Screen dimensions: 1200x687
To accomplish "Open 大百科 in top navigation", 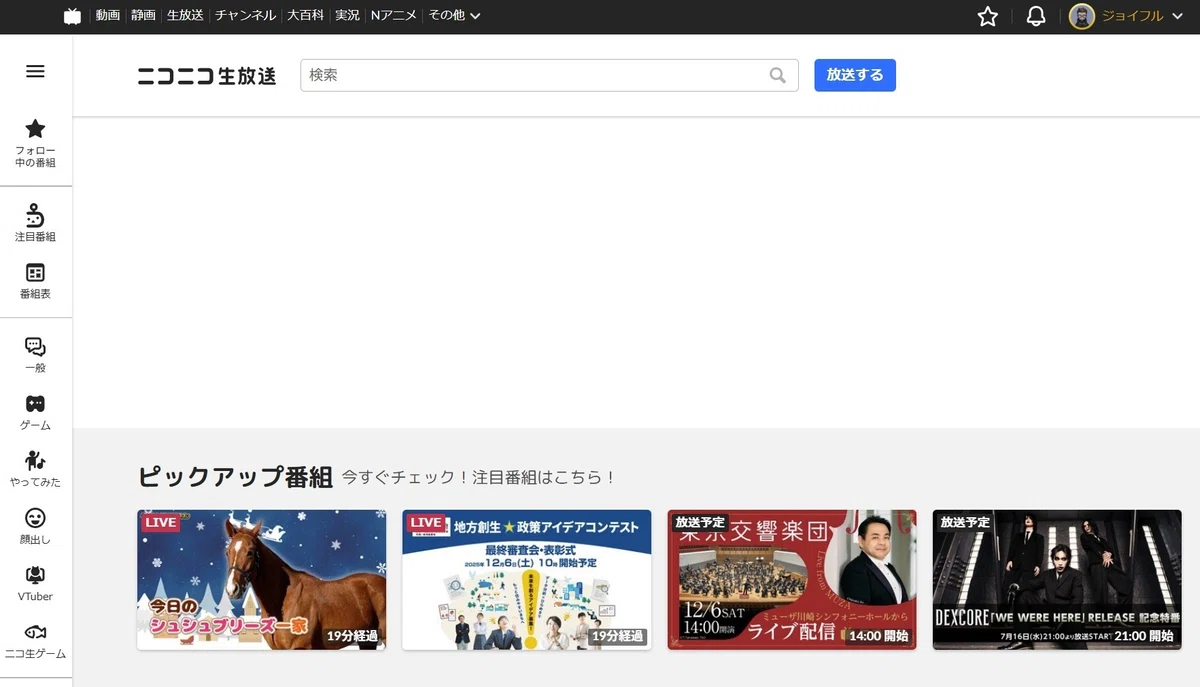I will (305, 16).
